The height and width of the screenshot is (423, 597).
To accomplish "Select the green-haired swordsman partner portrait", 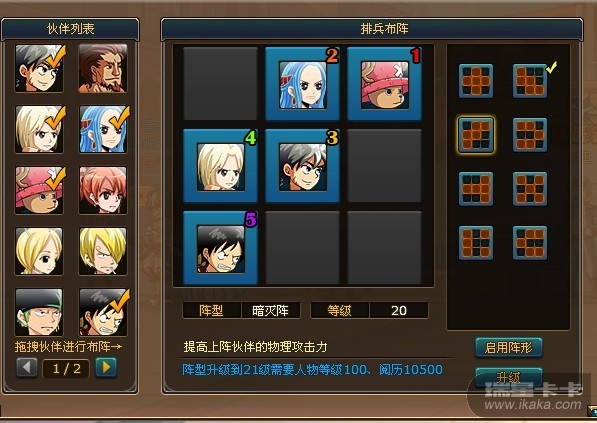I will 39,312.
